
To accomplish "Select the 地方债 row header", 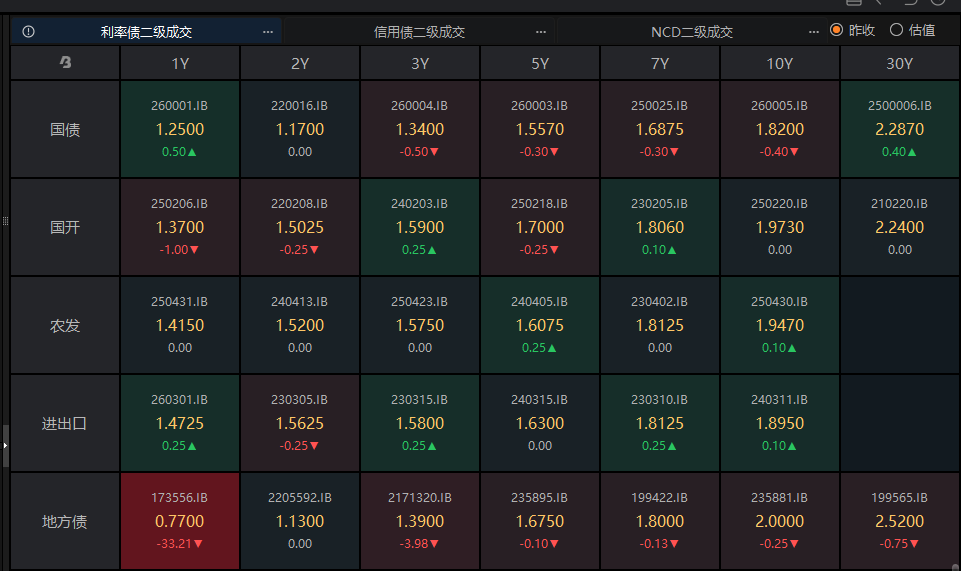I will pyautogui.click(x=66, y=521).
